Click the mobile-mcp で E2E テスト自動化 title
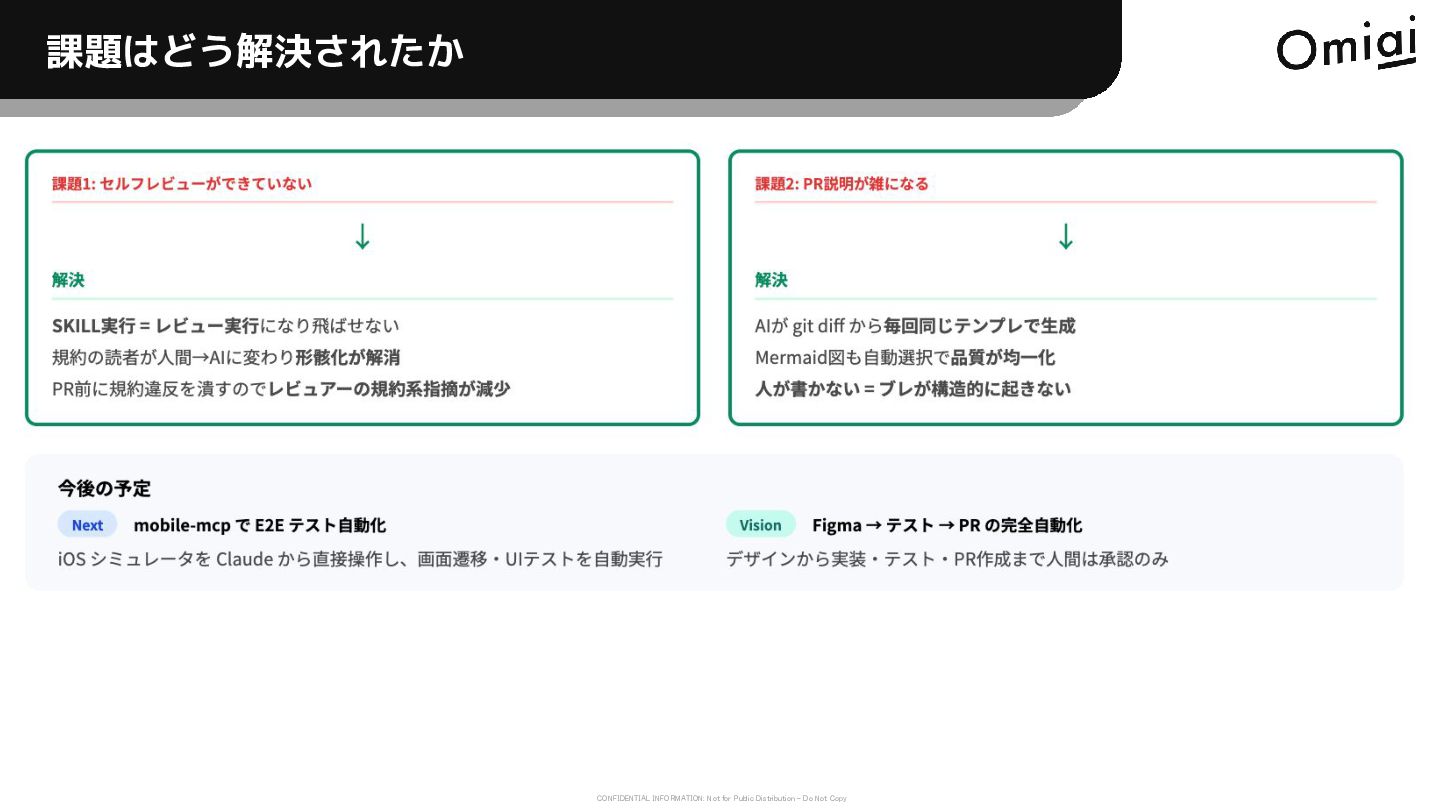Screen dimensions: 1440x810 [x=260, y=525]
